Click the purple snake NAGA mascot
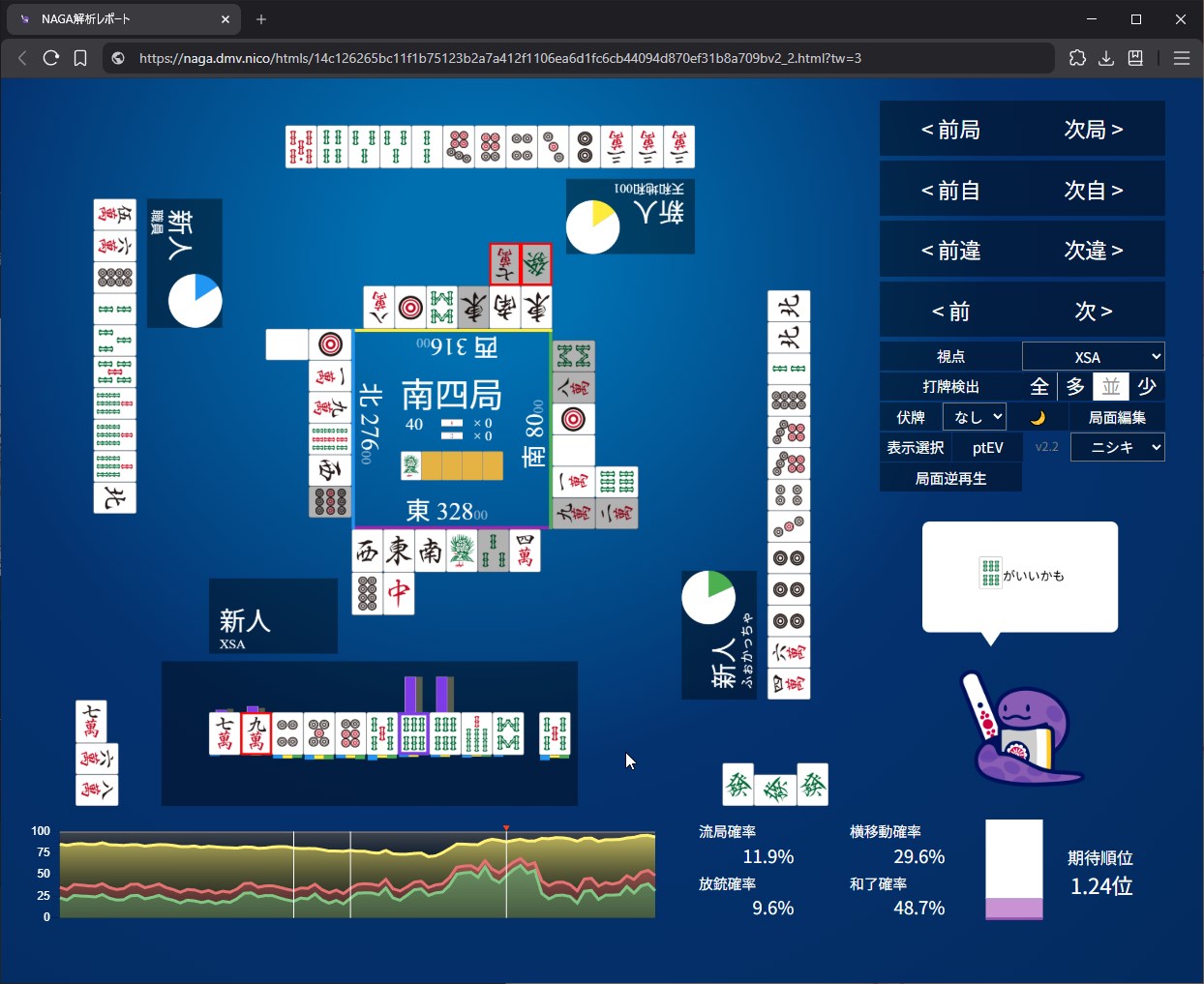The height and width of the screenshot is (984, 1204). pos(1022,731)
